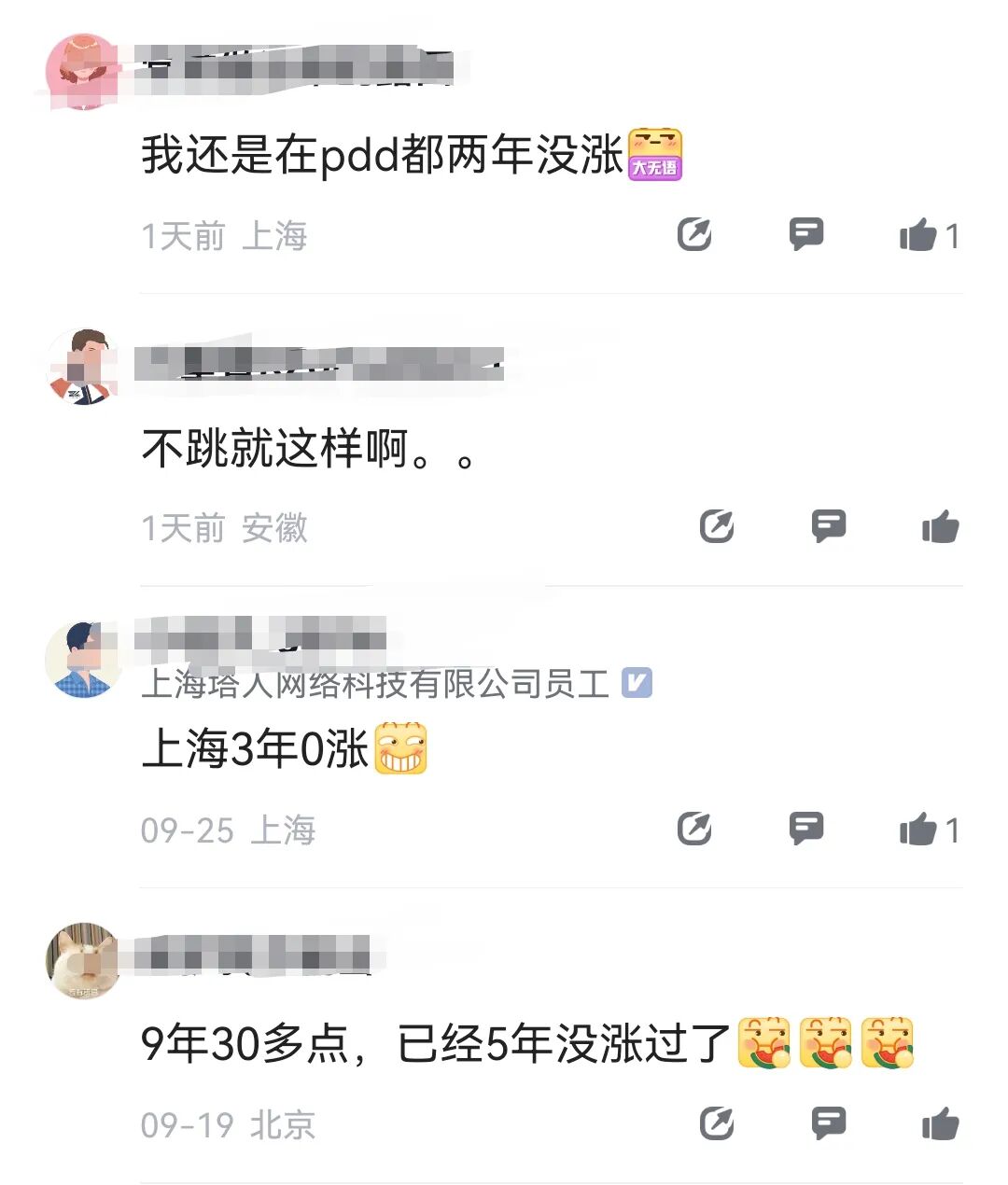Open the fourth commenter's cat avatar
This screenshot has width=1008, height=1185.
(x=84, y=961)
